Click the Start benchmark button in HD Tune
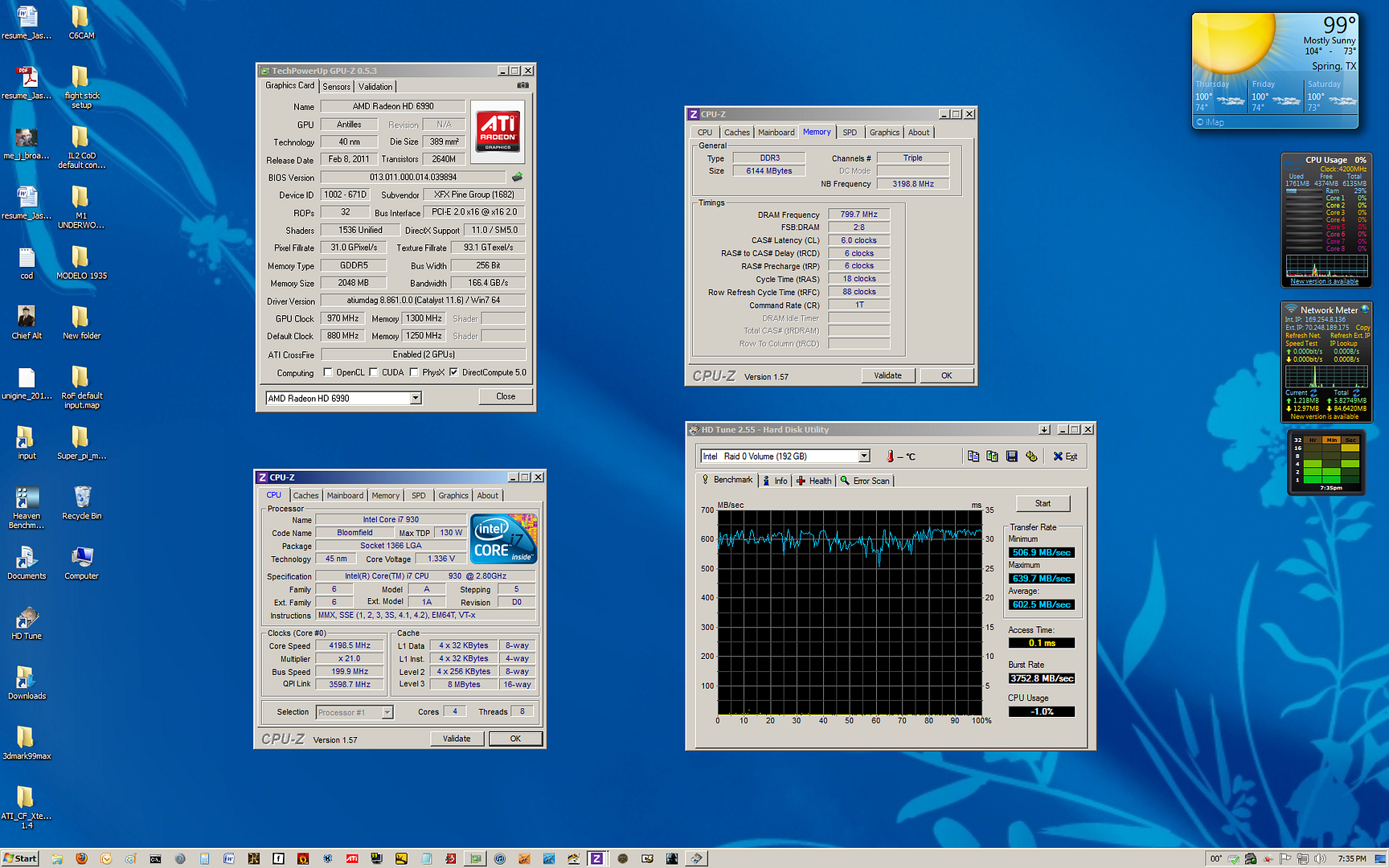This screenshot has width=1389, height=868. (1043, 503)
